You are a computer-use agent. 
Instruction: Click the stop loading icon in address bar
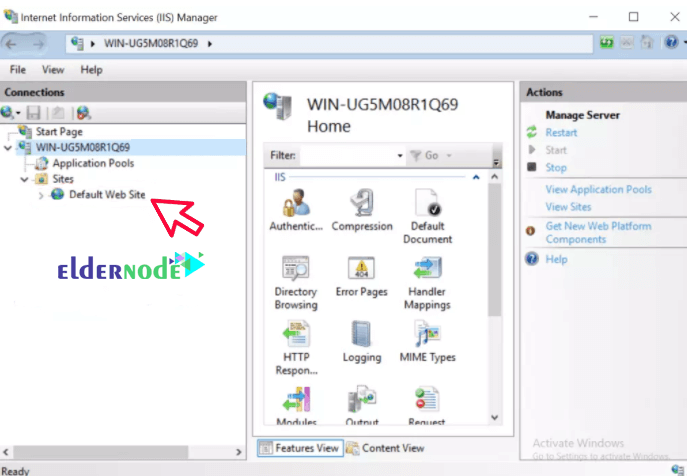(x=627, y=43)
